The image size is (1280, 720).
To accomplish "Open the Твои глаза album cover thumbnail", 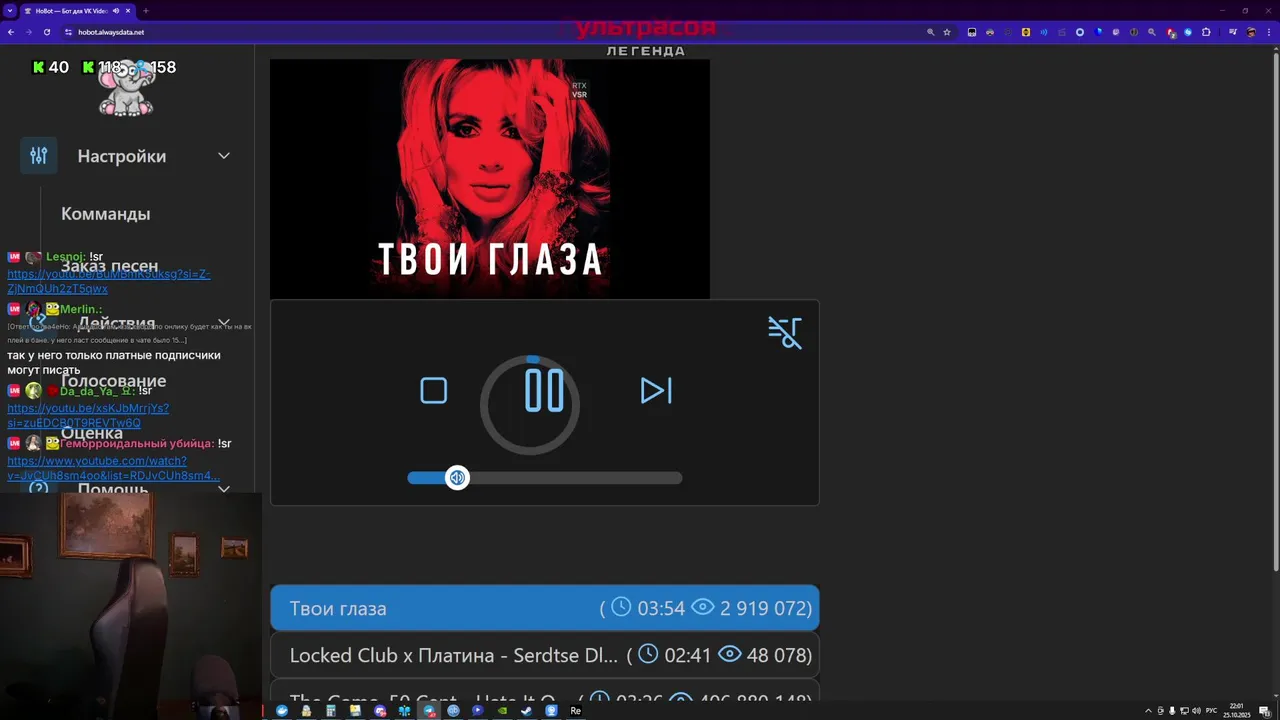I will [490, 179].
